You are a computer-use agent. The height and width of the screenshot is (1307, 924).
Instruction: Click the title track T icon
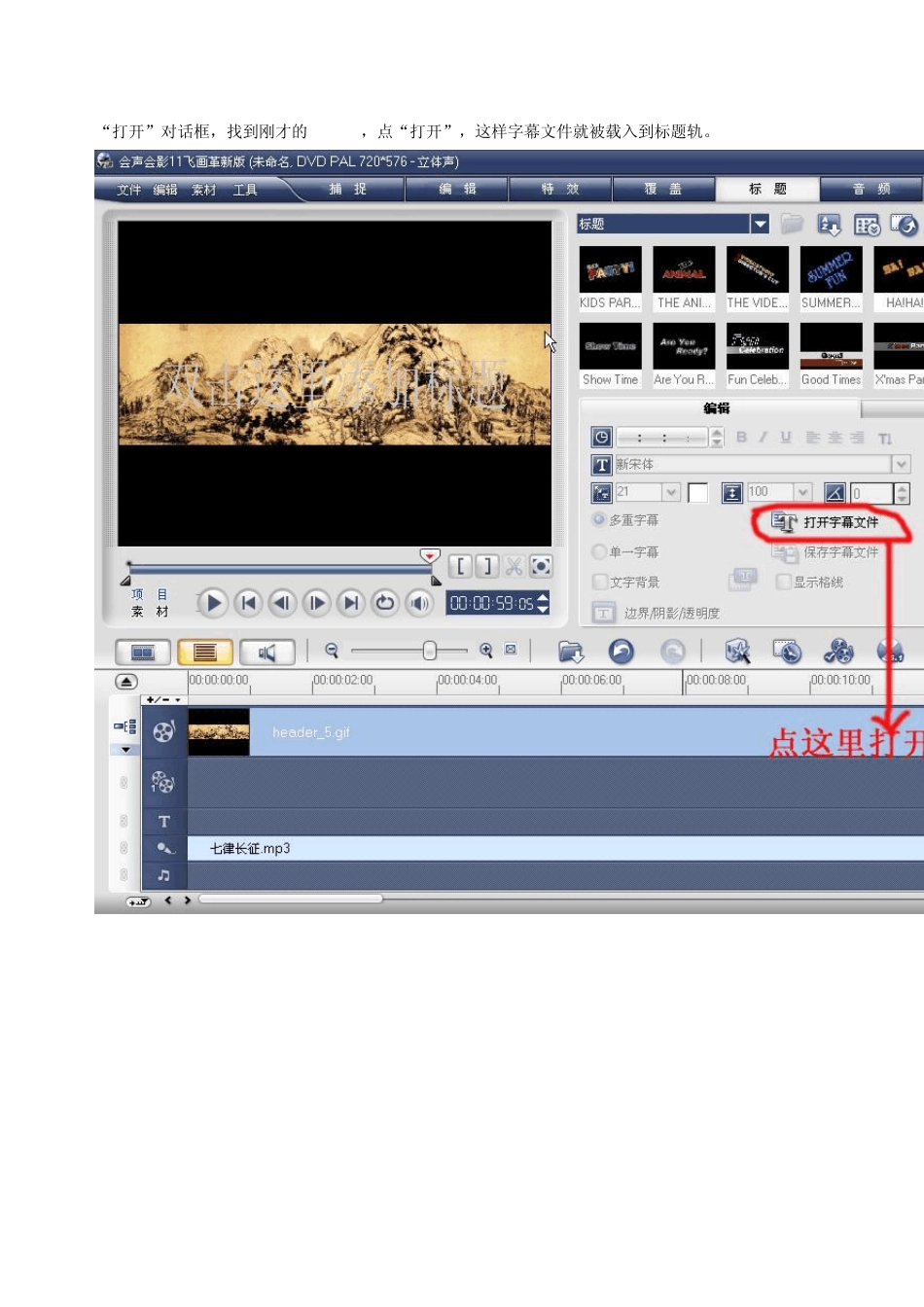pyautogui.click(x=163, y=822)
